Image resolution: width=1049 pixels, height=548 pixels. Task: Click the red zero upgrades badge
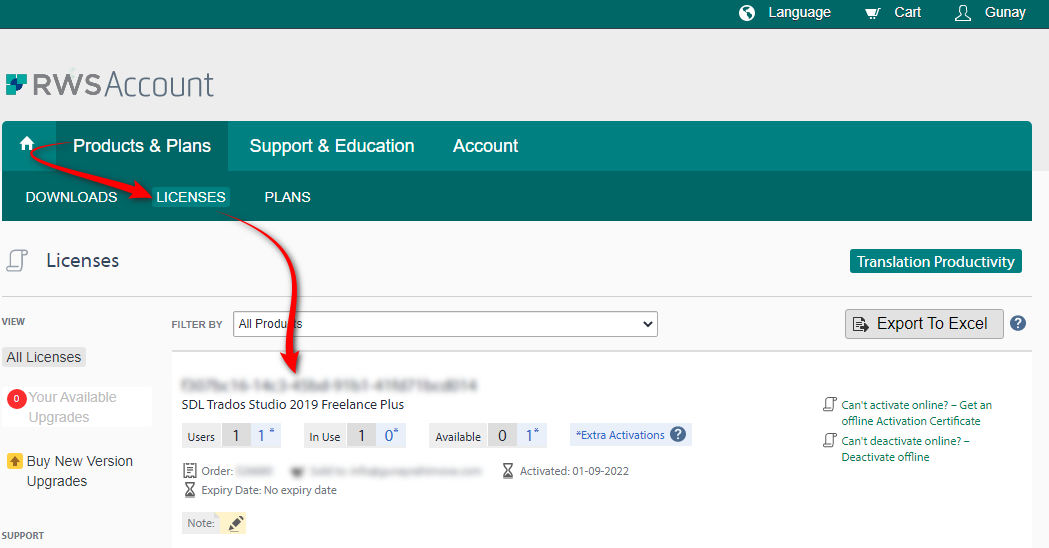[16, 399]
